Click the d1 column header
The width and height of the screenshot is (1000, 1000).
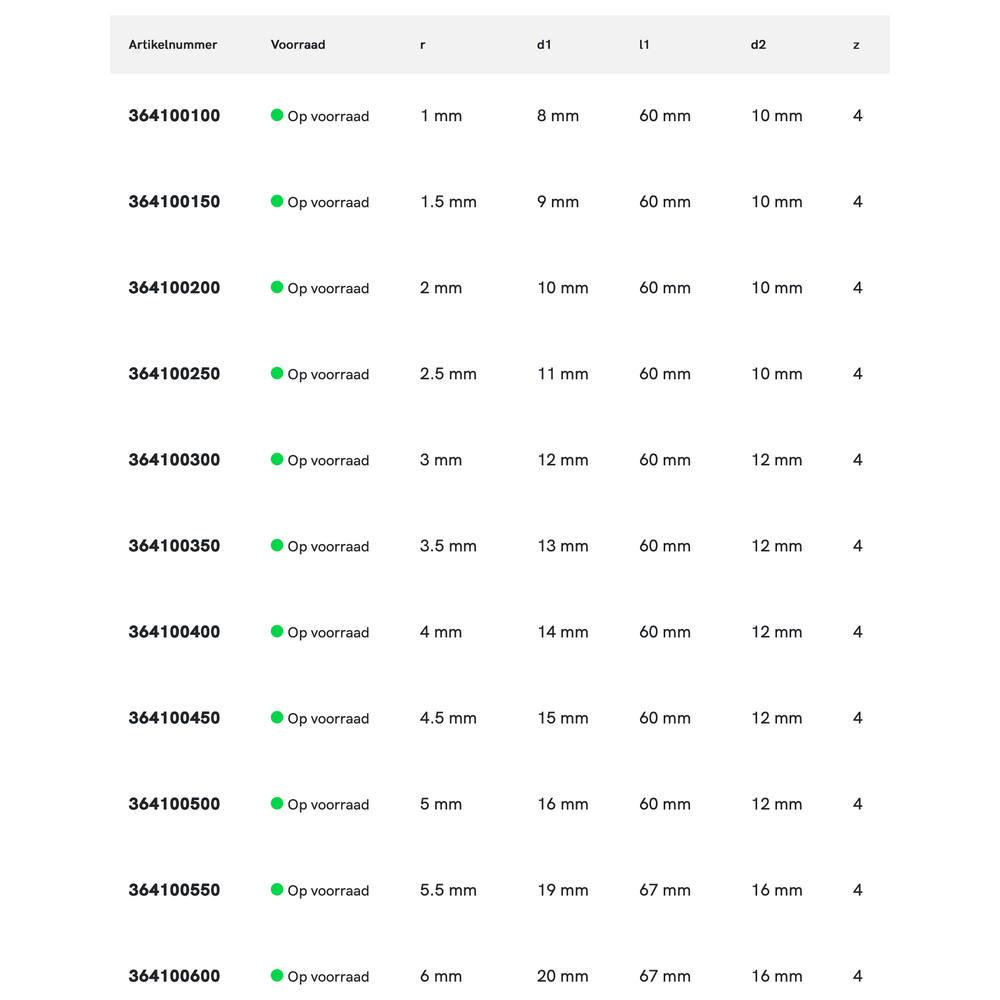[544, 45]
